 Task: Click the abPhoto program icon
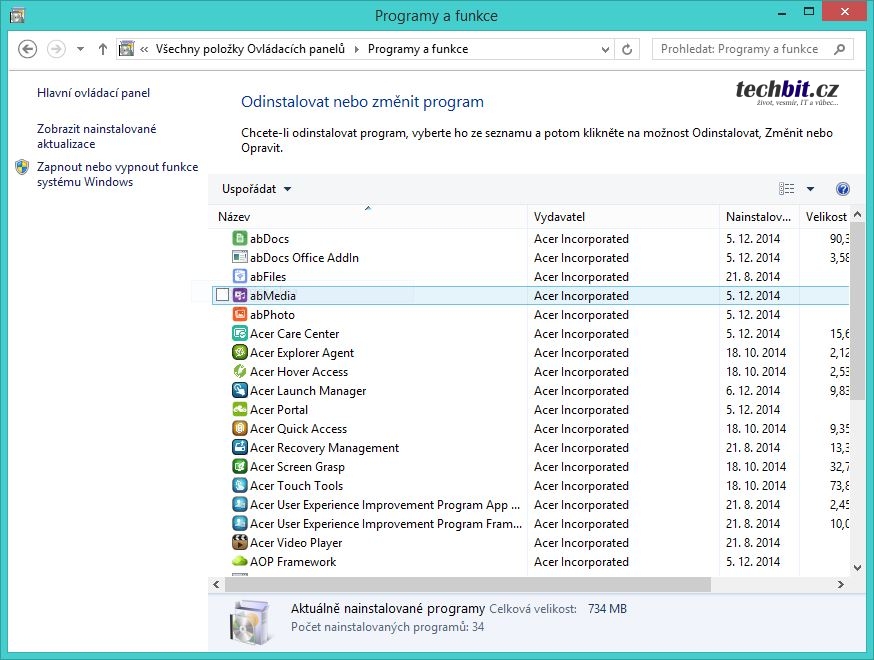[x=240, y=314]
